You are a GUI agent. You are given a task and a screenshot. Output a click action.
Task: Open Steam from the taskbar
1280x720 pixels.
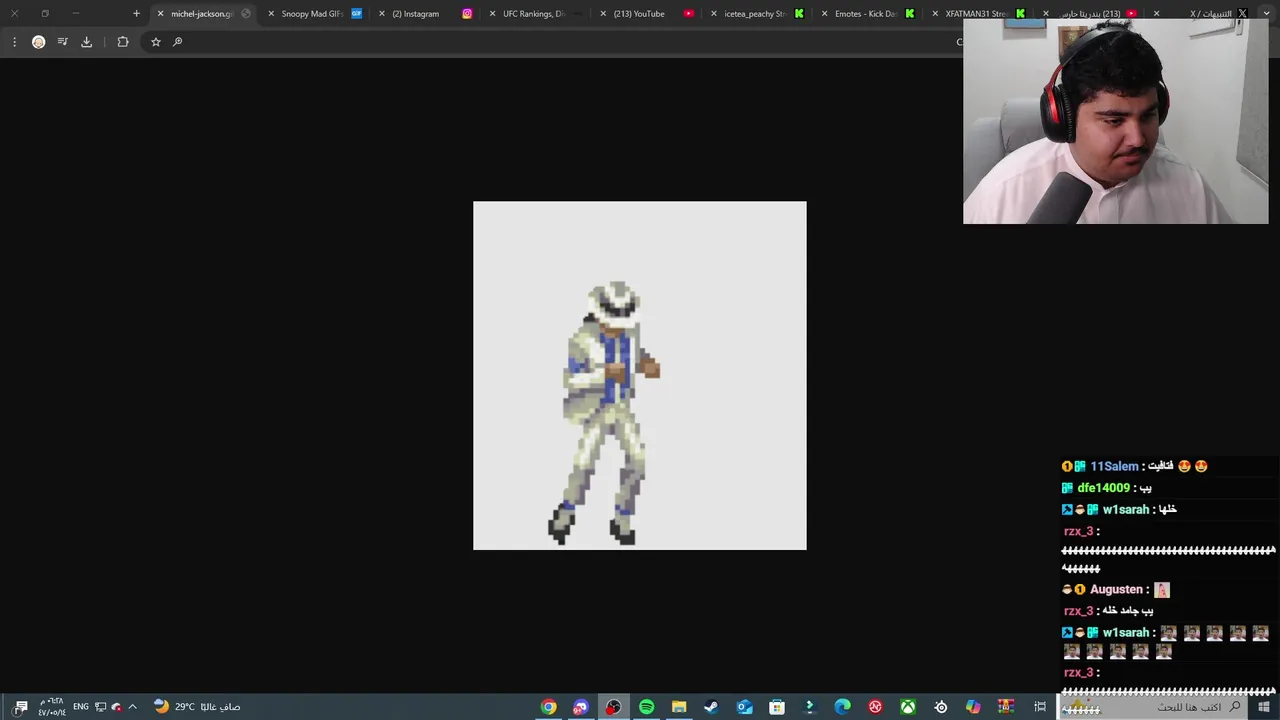(711, 707)
